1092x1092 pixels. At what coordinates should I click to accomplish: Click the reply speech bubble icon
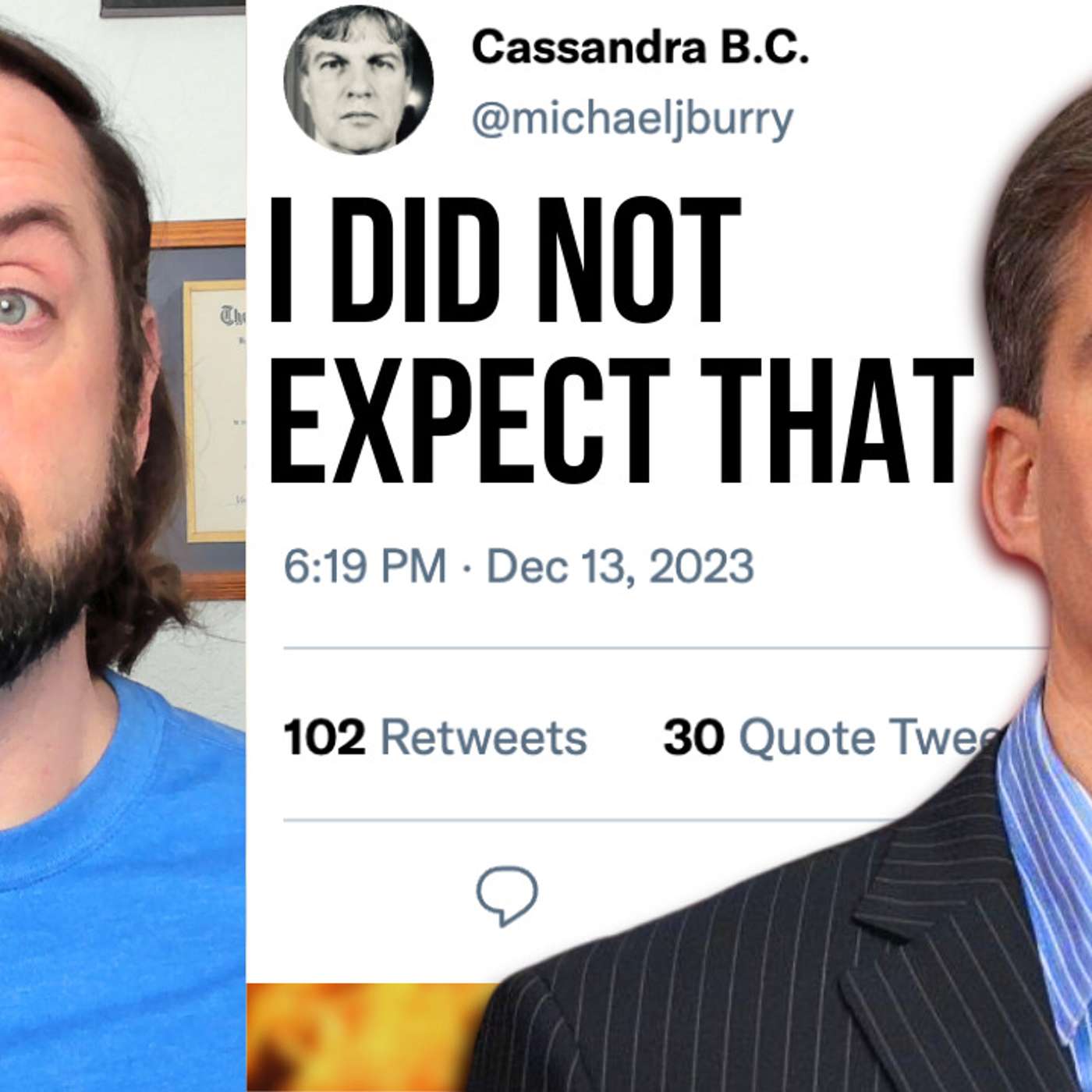(507, 897)
